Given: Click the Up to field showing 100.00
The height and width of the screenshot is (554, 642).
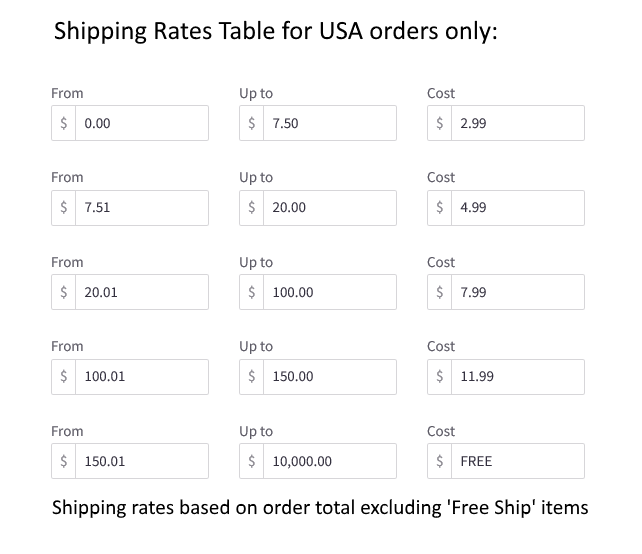Looking at the screenshot, I should 330,293.
